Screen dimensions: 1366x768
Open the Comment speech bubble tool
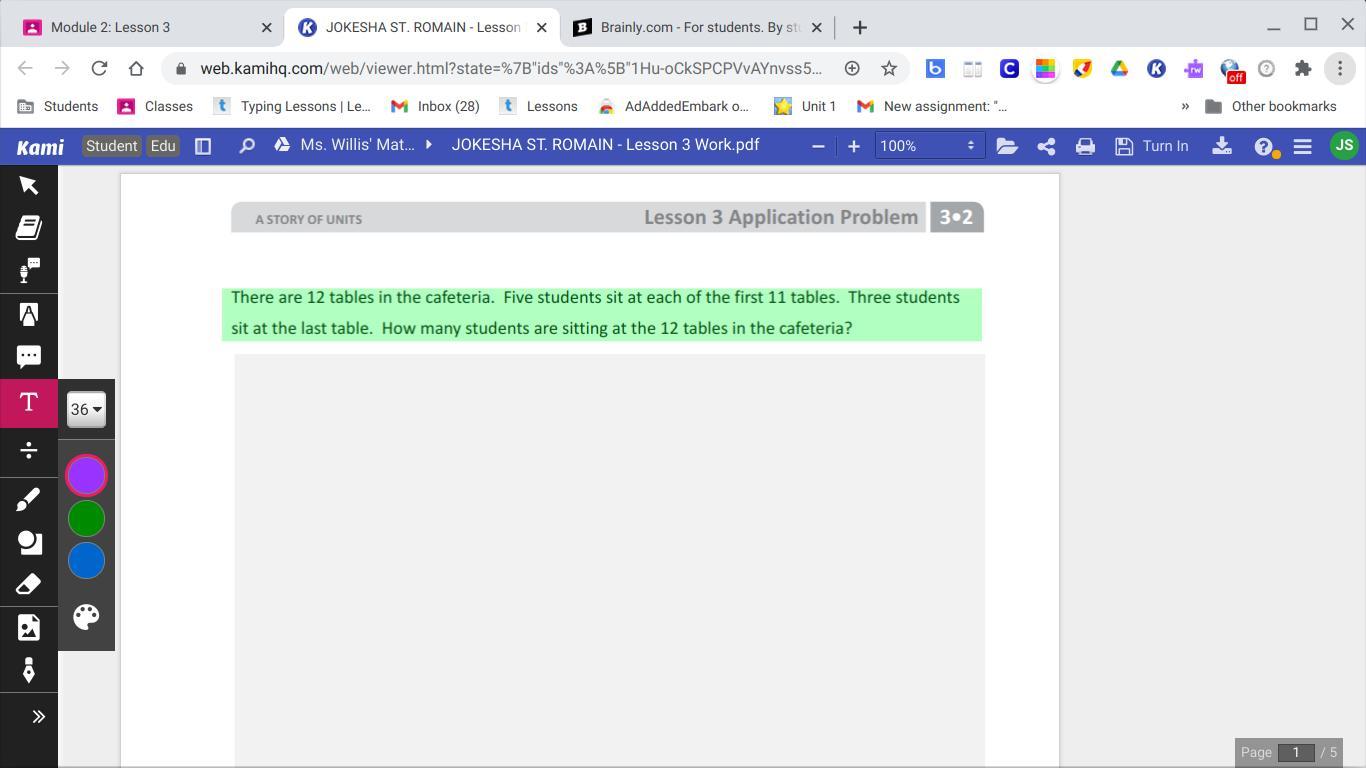tap(28, 357)
